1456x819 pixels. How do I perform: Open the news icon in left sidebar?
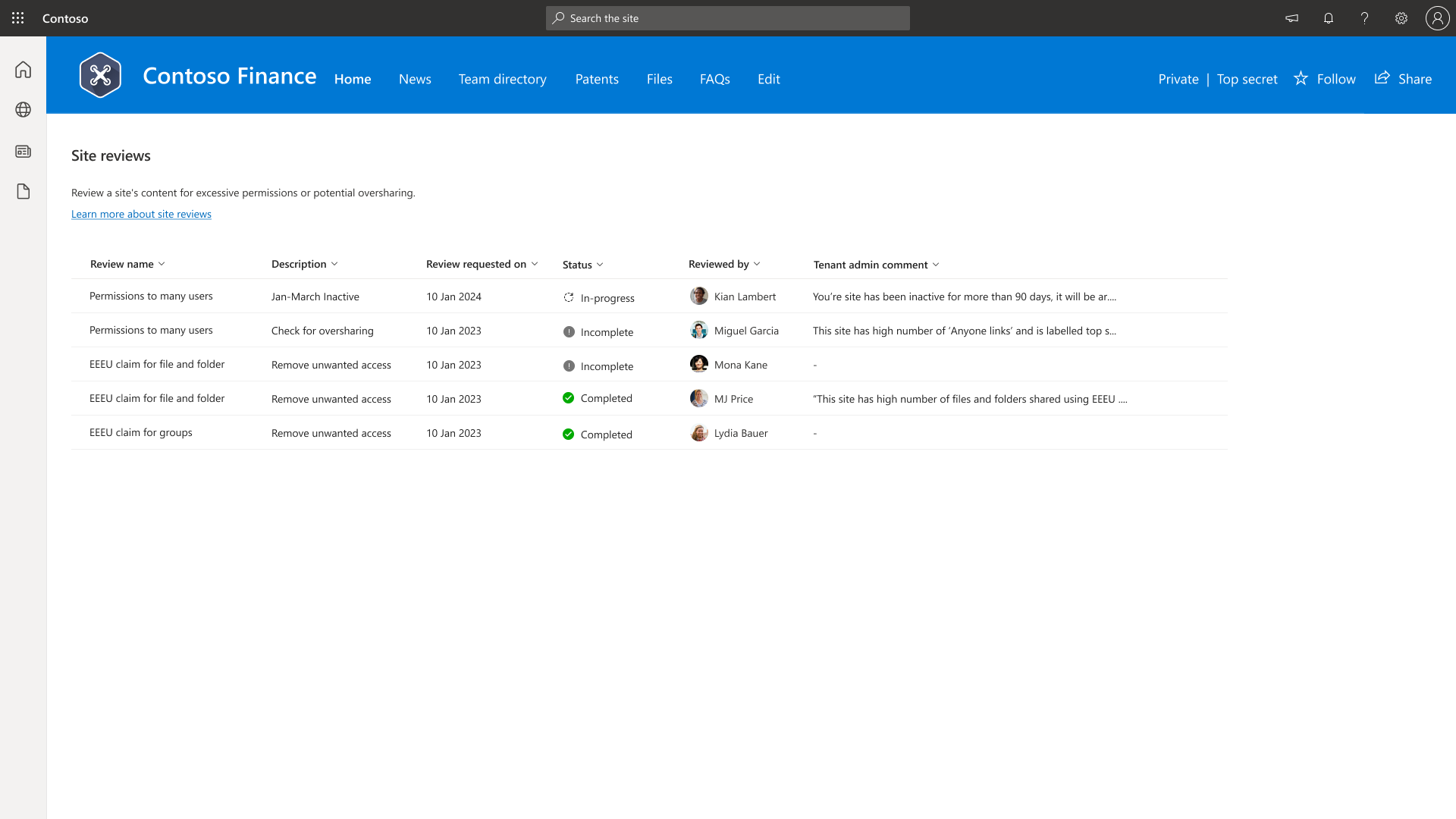coord(24,152)
